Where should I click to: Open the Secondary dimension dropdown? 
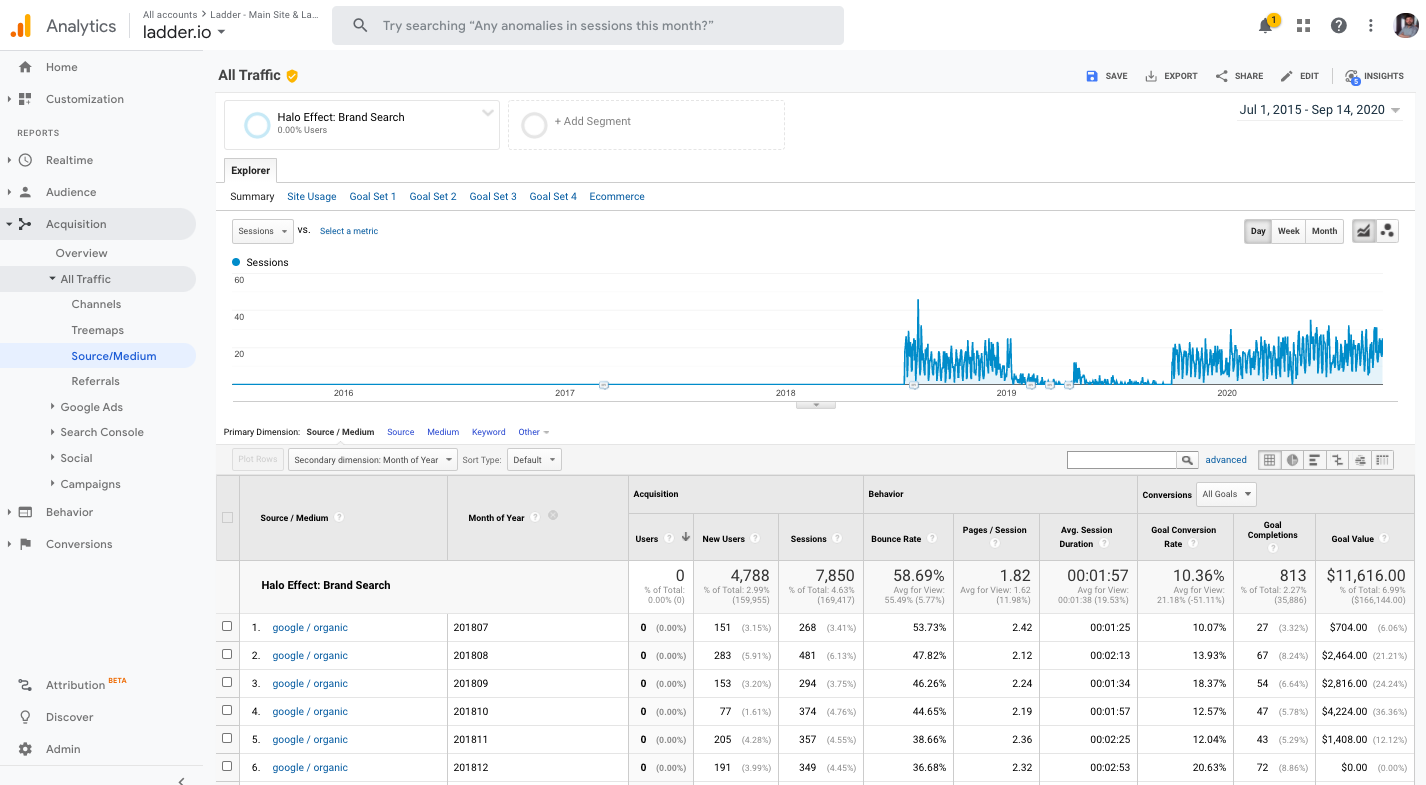click(x=373, y=460)
